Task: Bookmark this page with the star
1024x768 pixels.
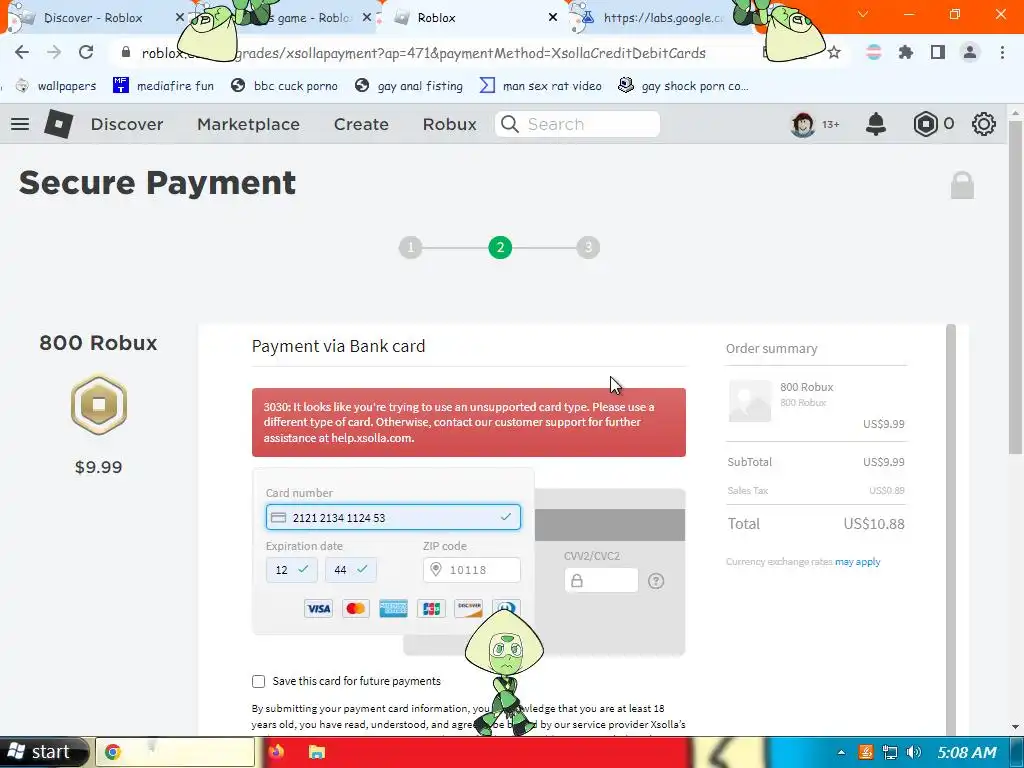Action: (x=834, y=52)
